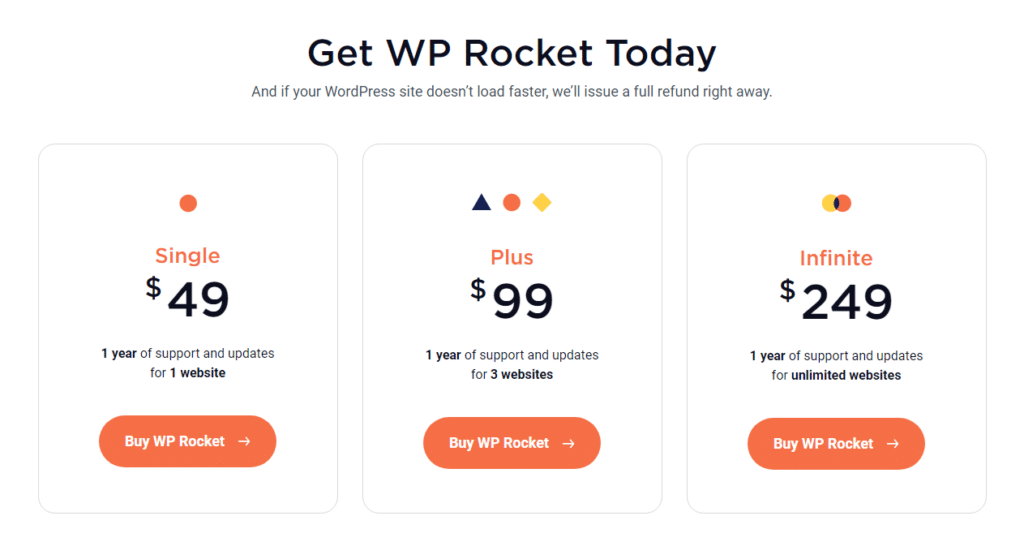1024x559 pixels.
Task: Buy WP Rocket Infinite plan
Action: tap(824, 444)
